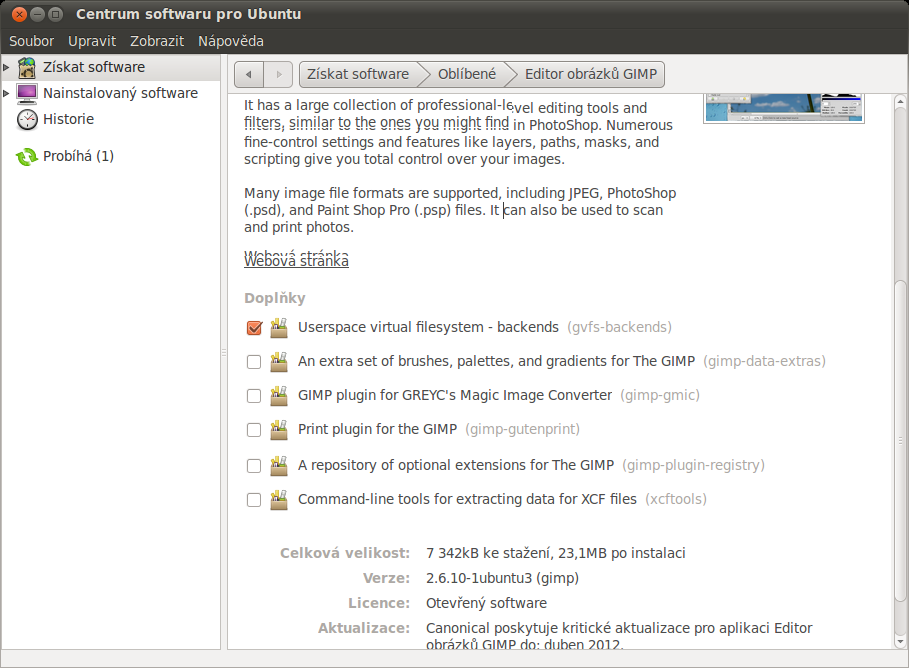Click the package icon beside Print plugin for the GIMP
The image size is (909, 668).
tap(279, 430)
